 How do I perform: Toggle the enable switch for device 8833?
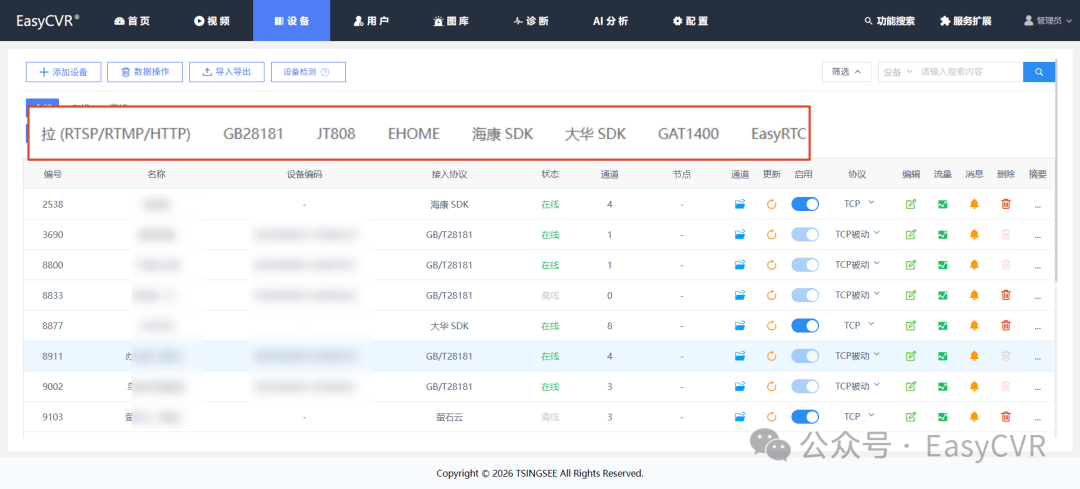[805, 295]
